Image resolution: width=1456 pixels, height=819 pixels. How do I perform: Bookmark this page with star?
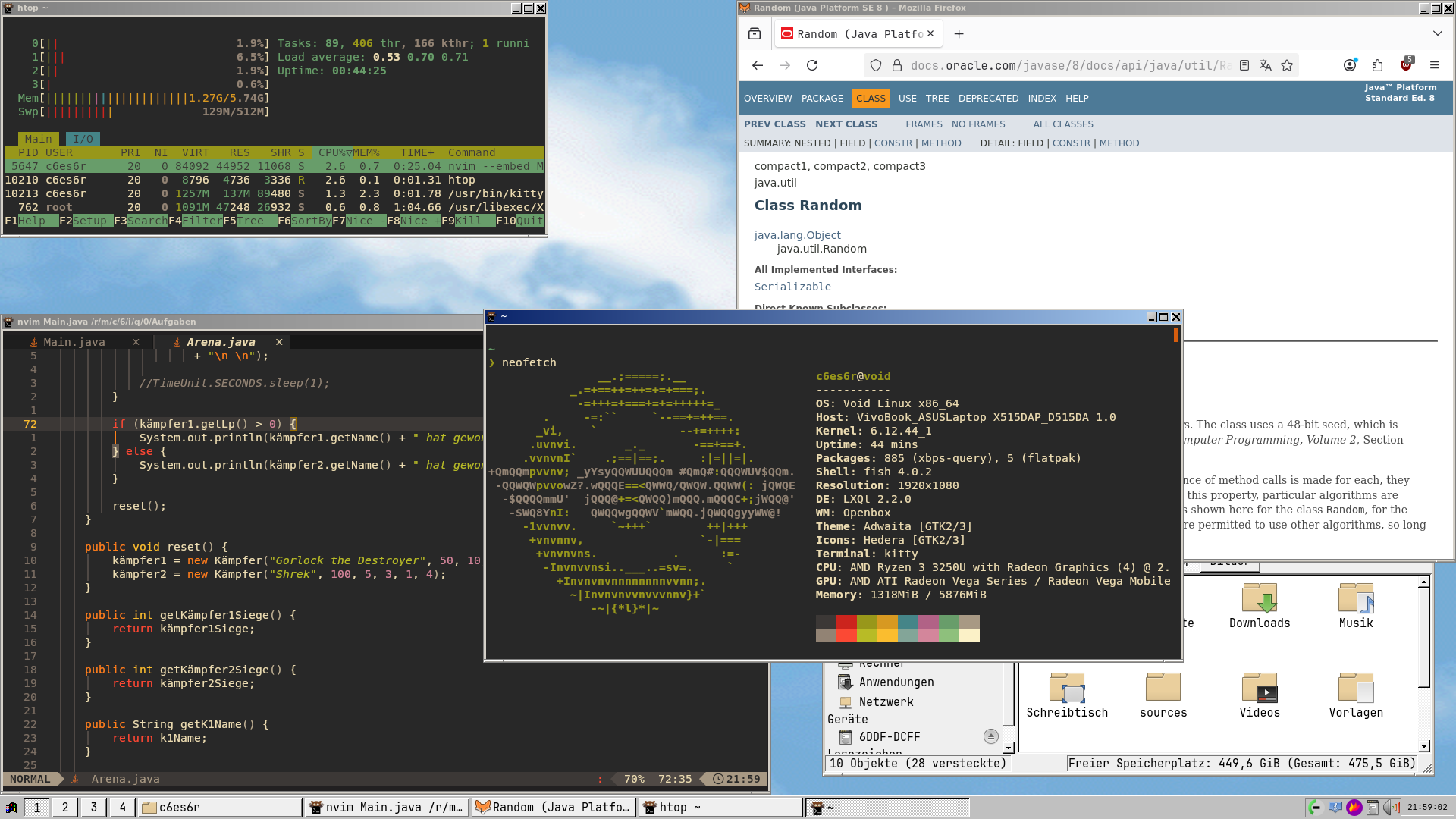click(1287, 66)
